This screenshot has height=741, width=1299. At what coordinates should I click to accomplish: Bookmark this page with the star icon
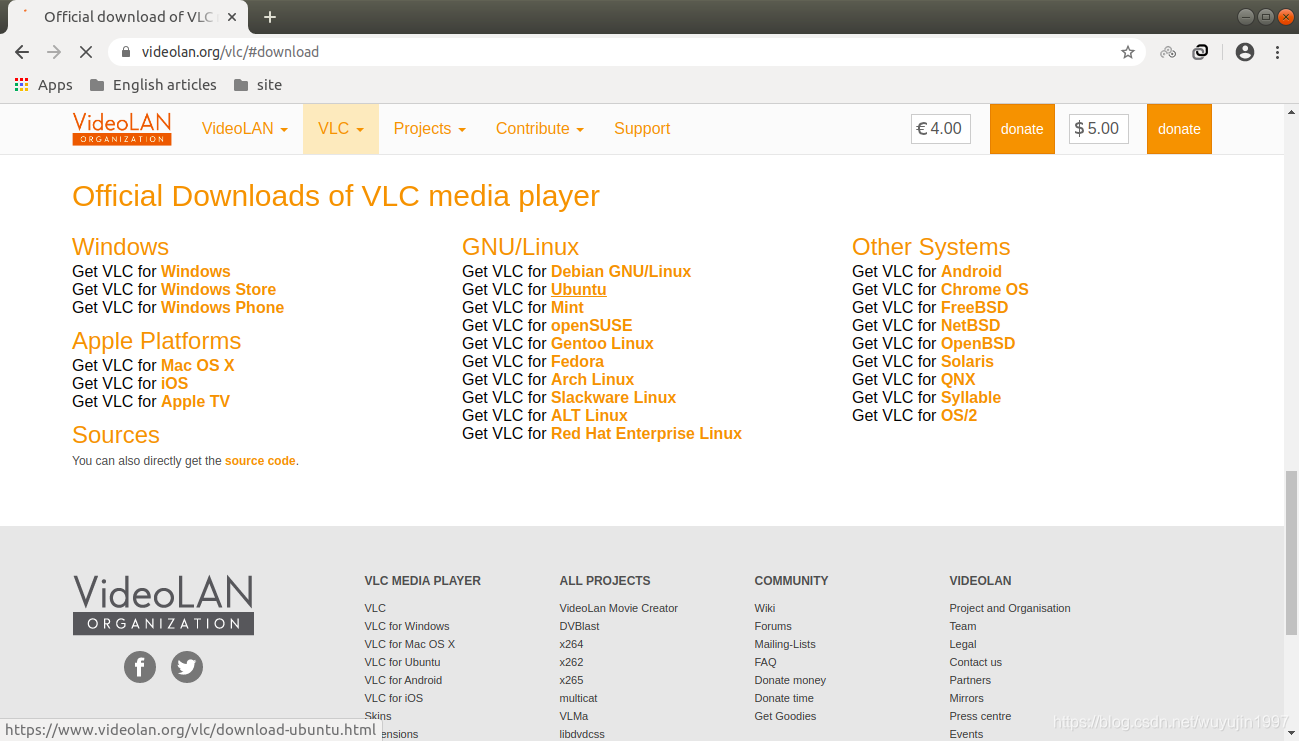click(1128, 52)
